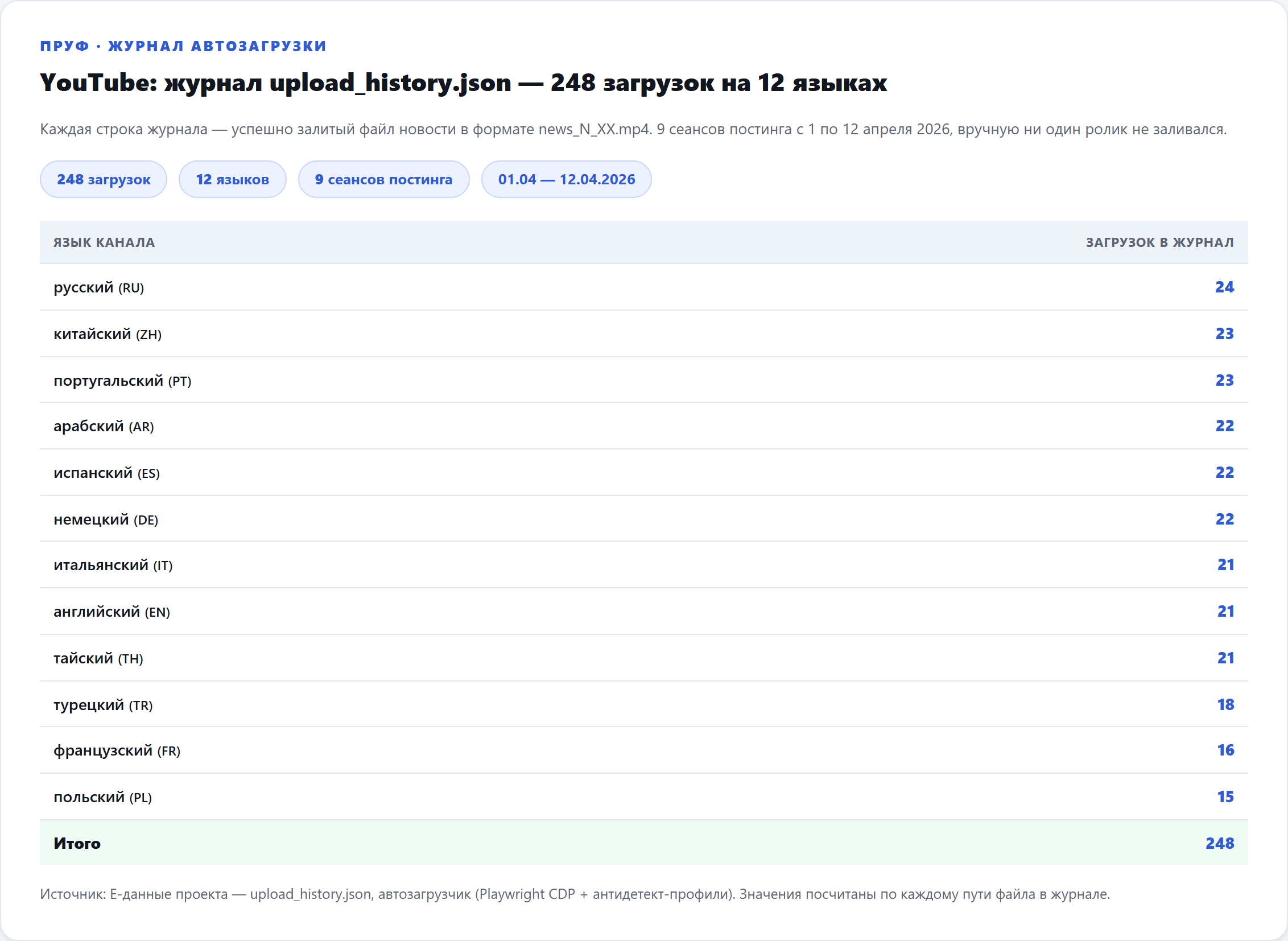The image size is (1288, 941).
Task: Select the "английский (EN)" row label
Action: click(112, 612)
